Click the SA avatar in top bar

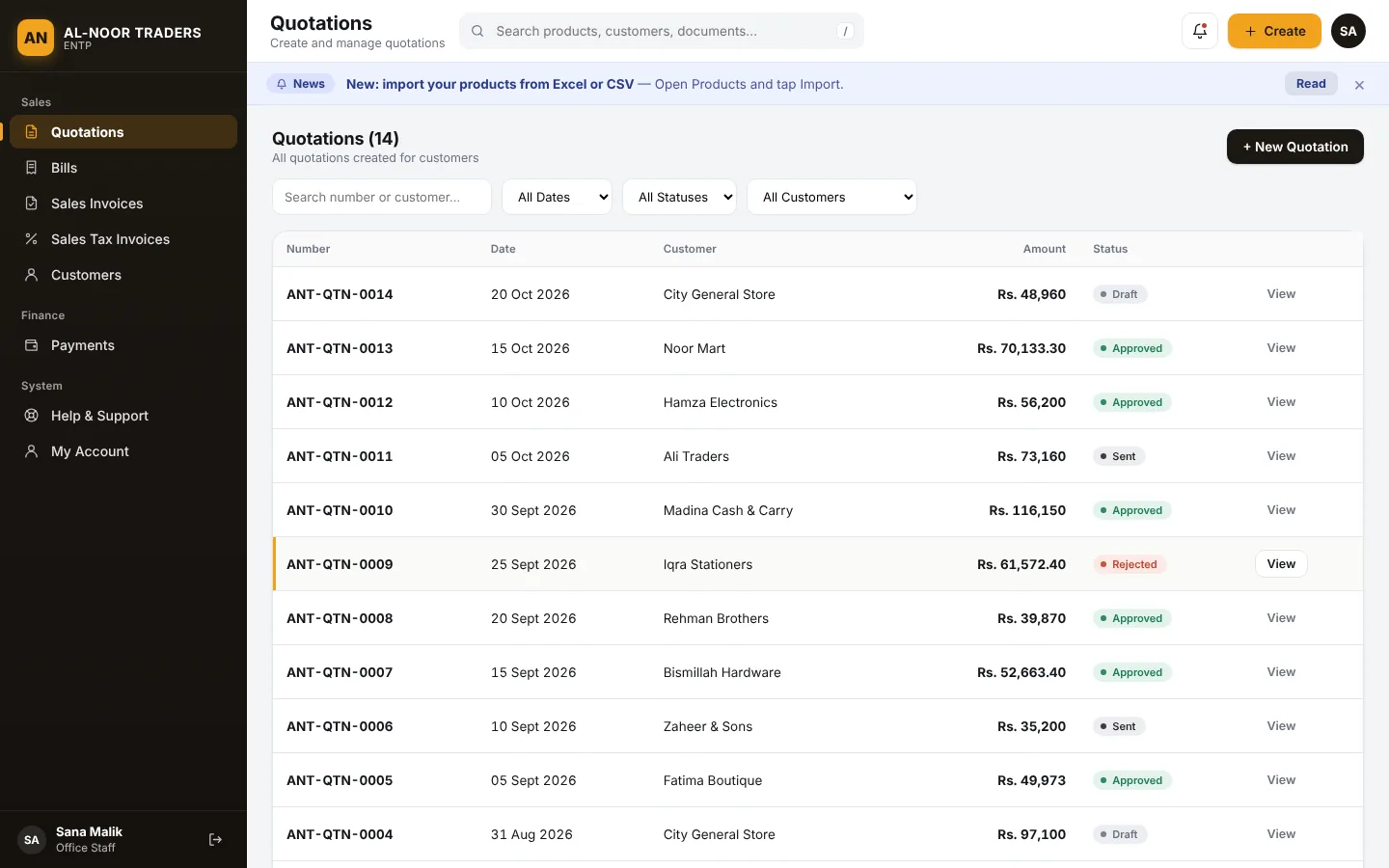(1348, 31)
